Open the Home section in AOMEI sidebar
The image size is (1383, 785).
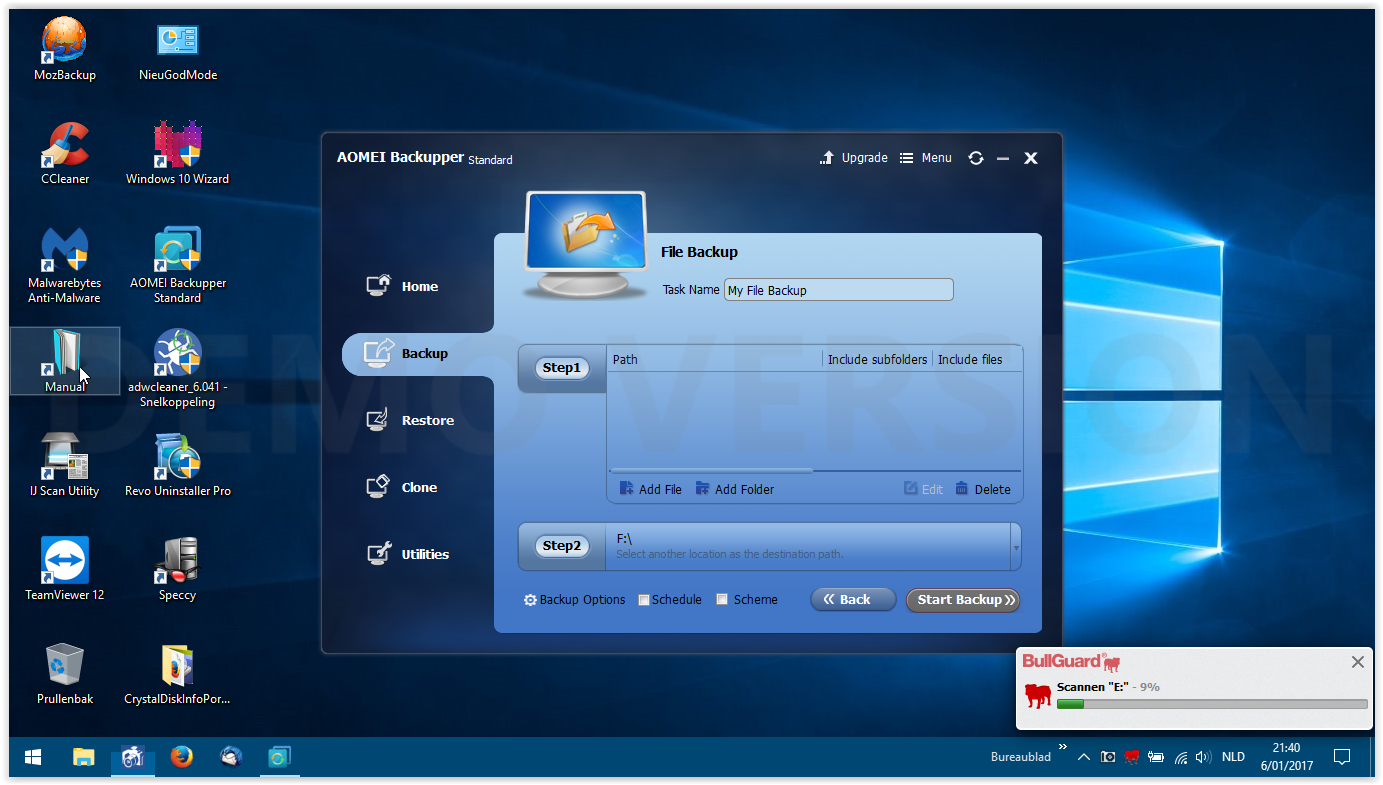pos(402,286)
